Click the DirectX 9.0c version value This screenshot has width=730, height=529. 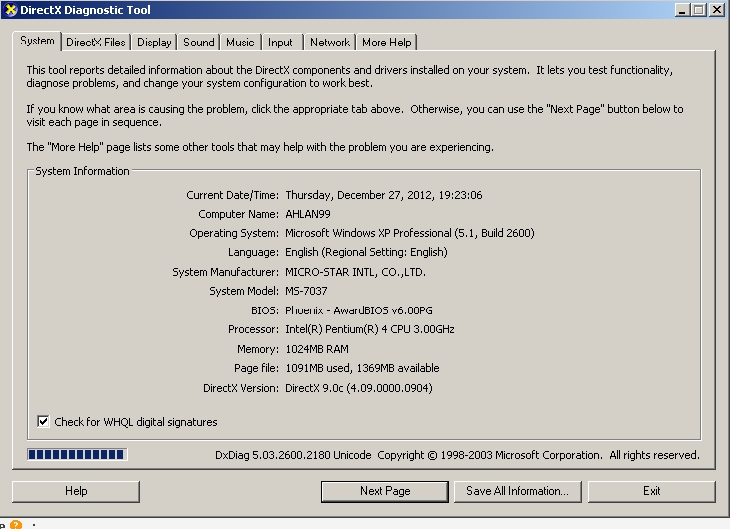(358, 388)
